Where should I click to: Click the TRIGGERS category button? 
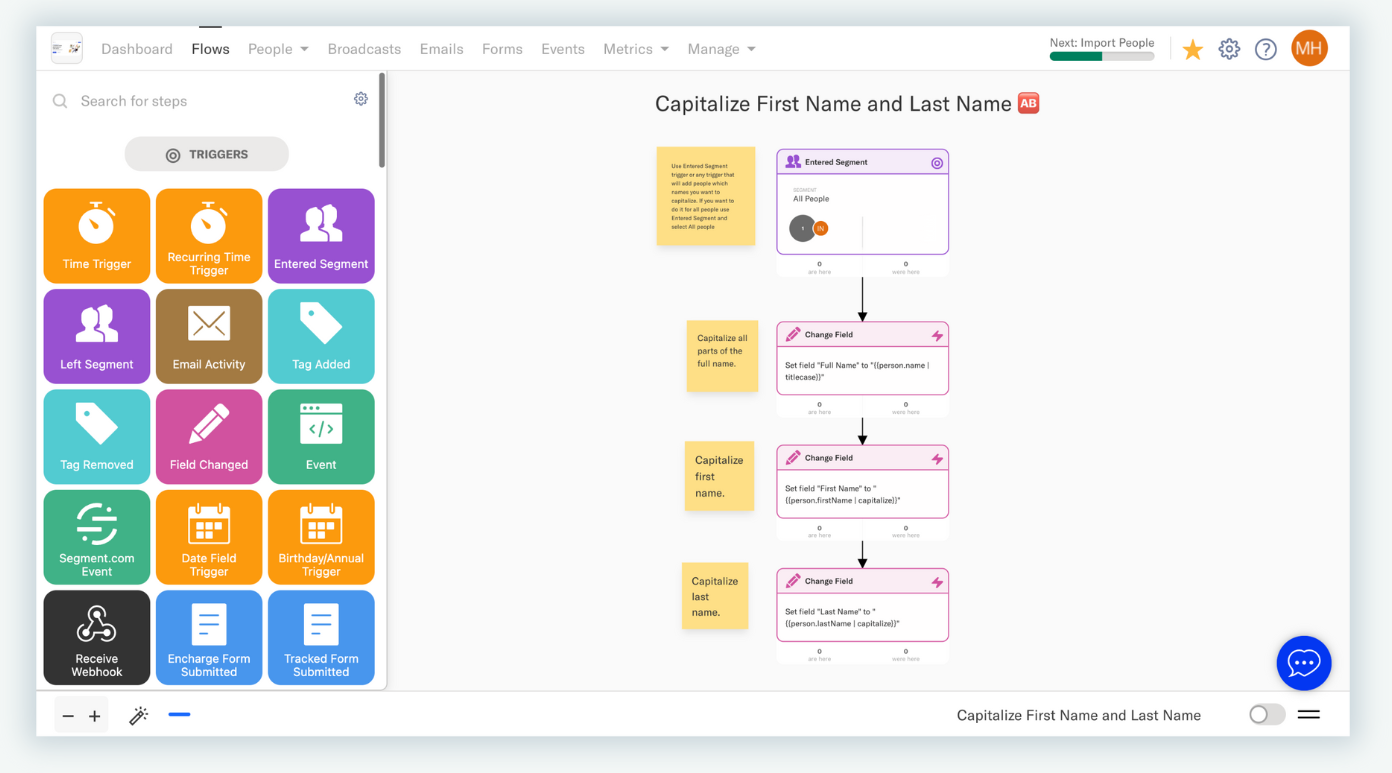206,154
